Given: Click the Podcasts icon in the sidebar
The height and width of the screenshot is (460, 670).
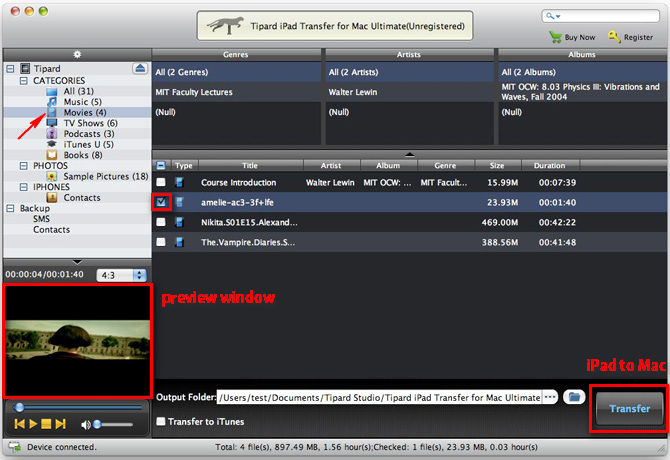Looking at the screenshot, I should [52, 134].
